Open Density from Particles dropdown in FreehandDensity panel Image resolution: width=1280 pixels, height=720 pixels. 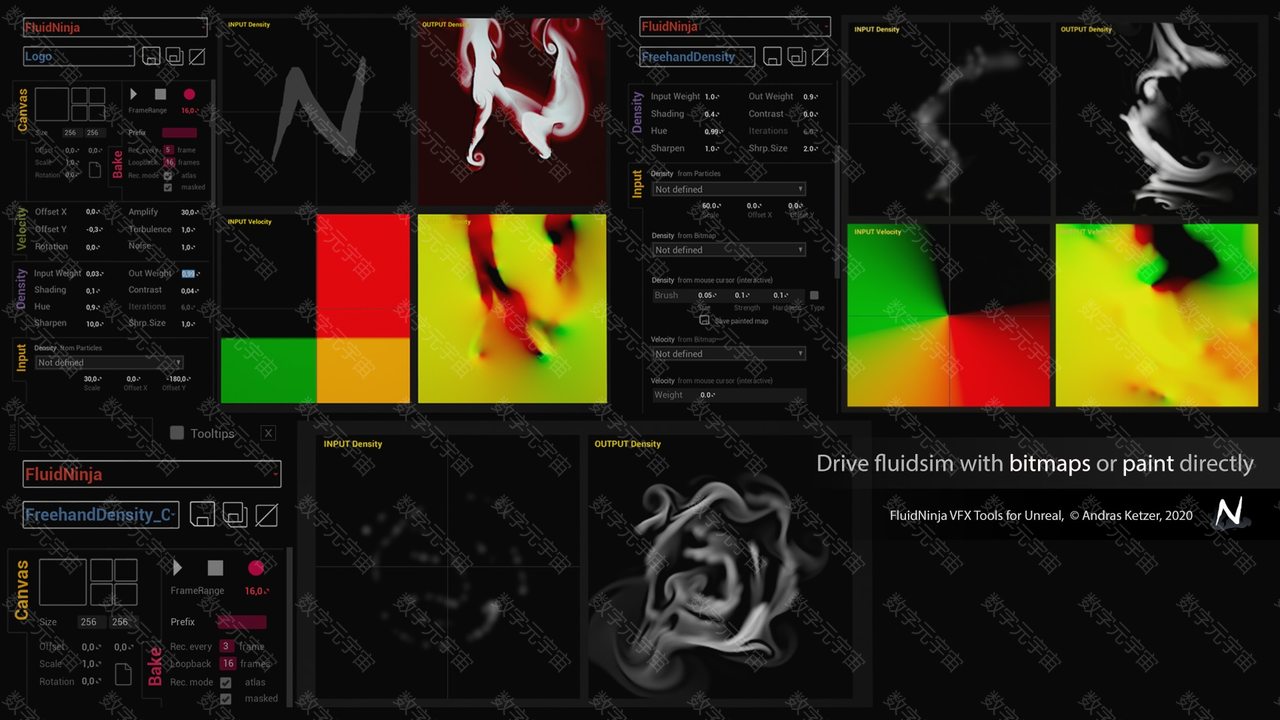pyautogui.click(x=728, y=189)
